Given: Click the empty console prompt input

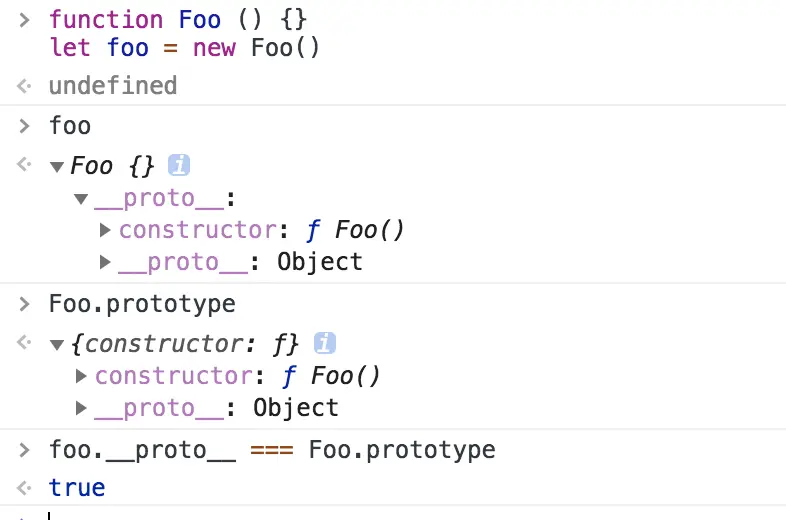Looking at the screenshot, I should coord(300,514).
